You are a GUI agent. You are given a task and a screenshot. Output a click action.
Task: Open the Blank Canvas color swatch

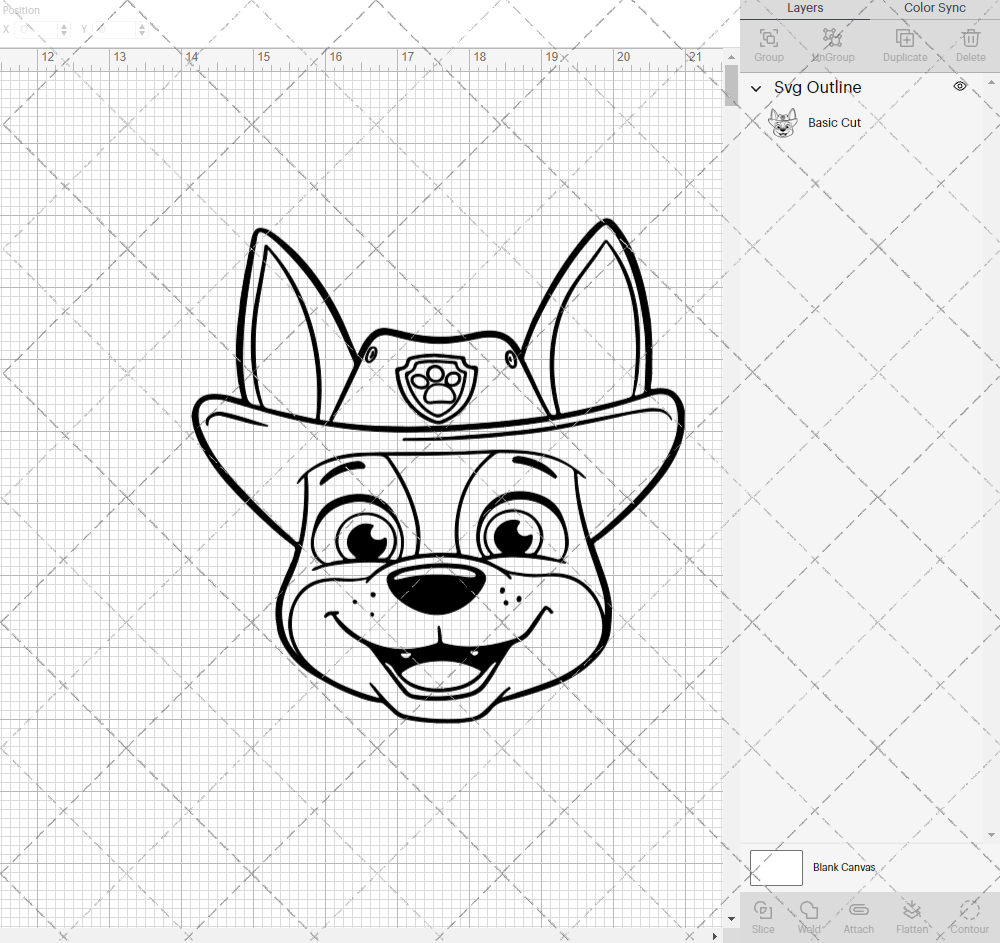click(x=776, y=867)
